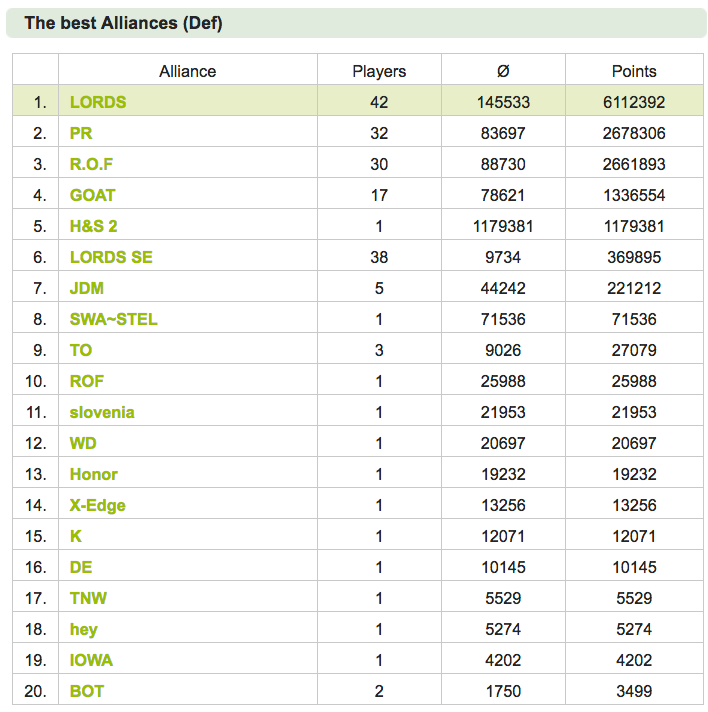Click the Players column header
Image resolution: width=708 pixels, height=712 pixels.
[379, 71]
